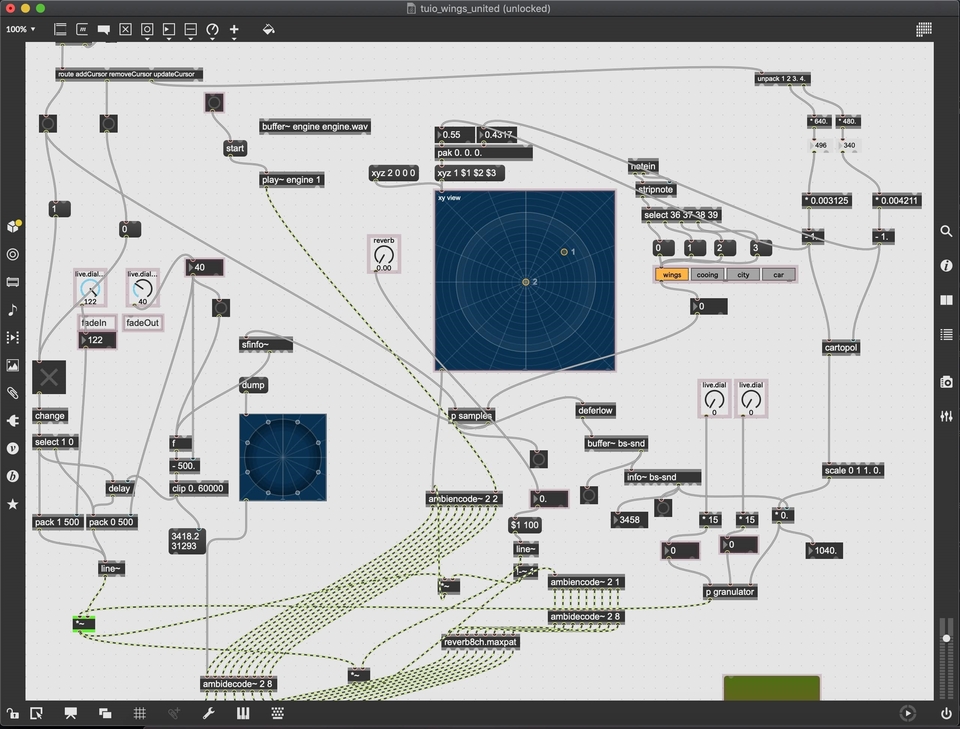960x729 pixels.
Task: Open the snapshots camera icon in sidebar
Action: (x=946, y=382)
